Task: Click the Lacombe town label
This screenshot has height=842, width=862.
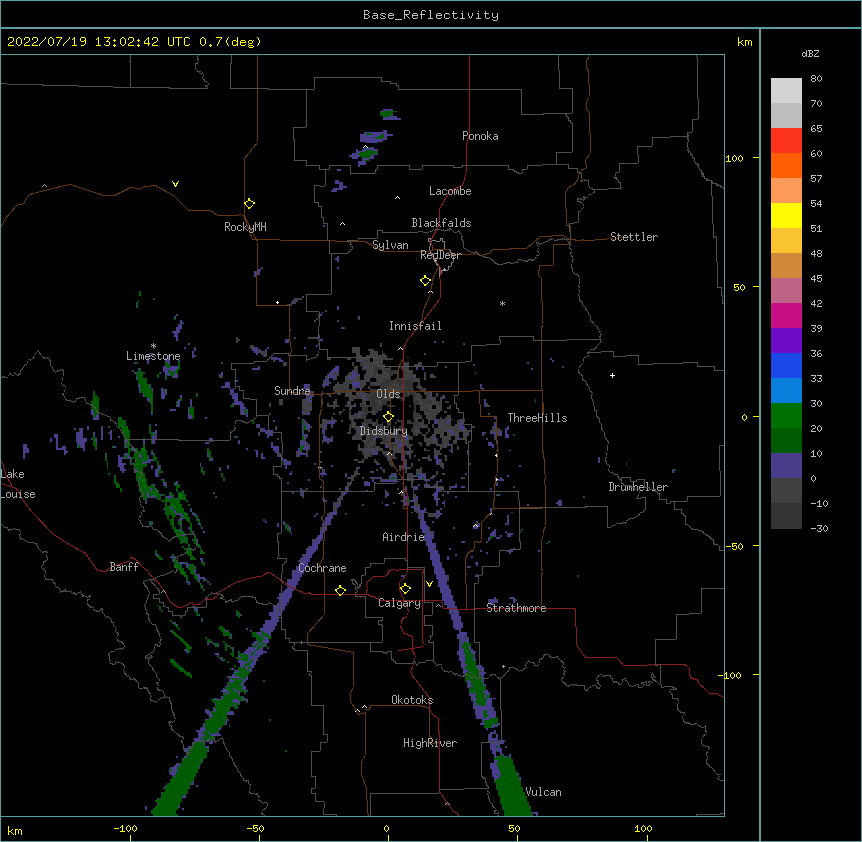Action: tap(450, 191)
